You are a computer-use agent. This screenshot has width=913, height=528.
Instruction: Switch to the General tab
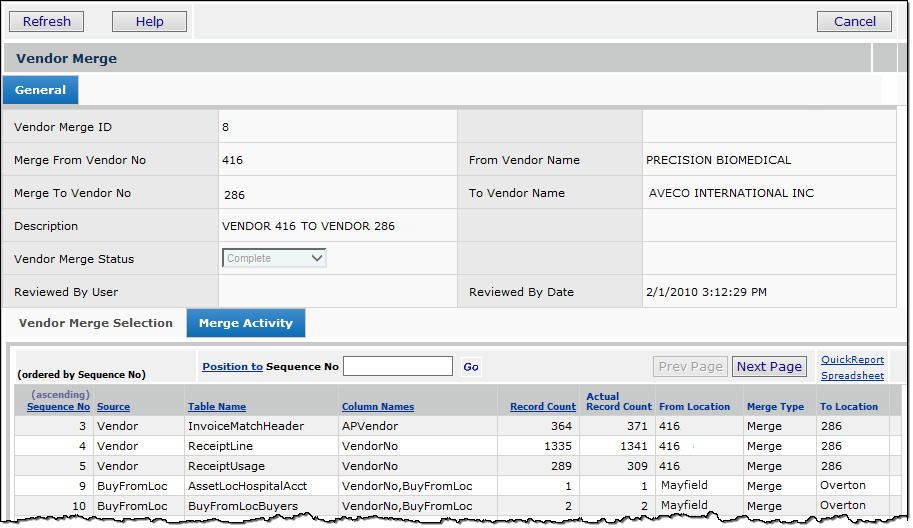tap(40, 90)
